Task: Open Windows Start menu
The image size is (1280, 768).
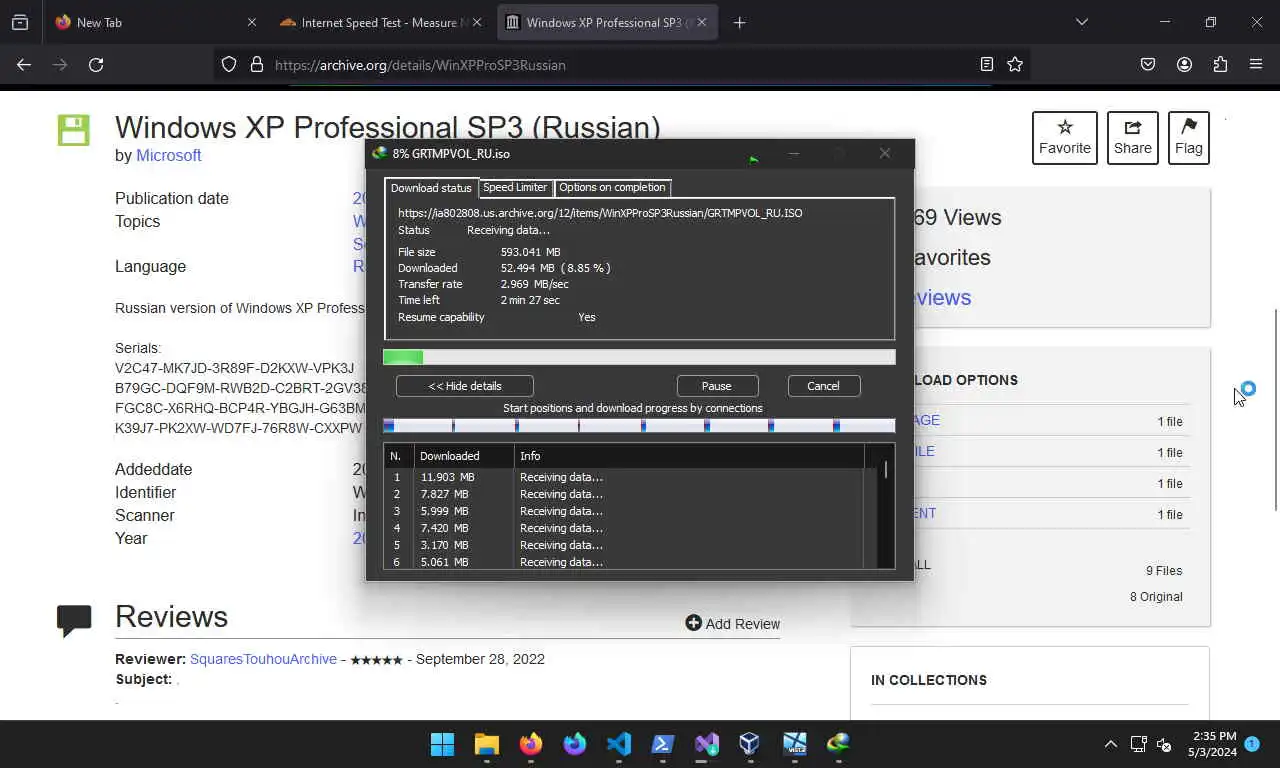Action: [x=442, y=744]
